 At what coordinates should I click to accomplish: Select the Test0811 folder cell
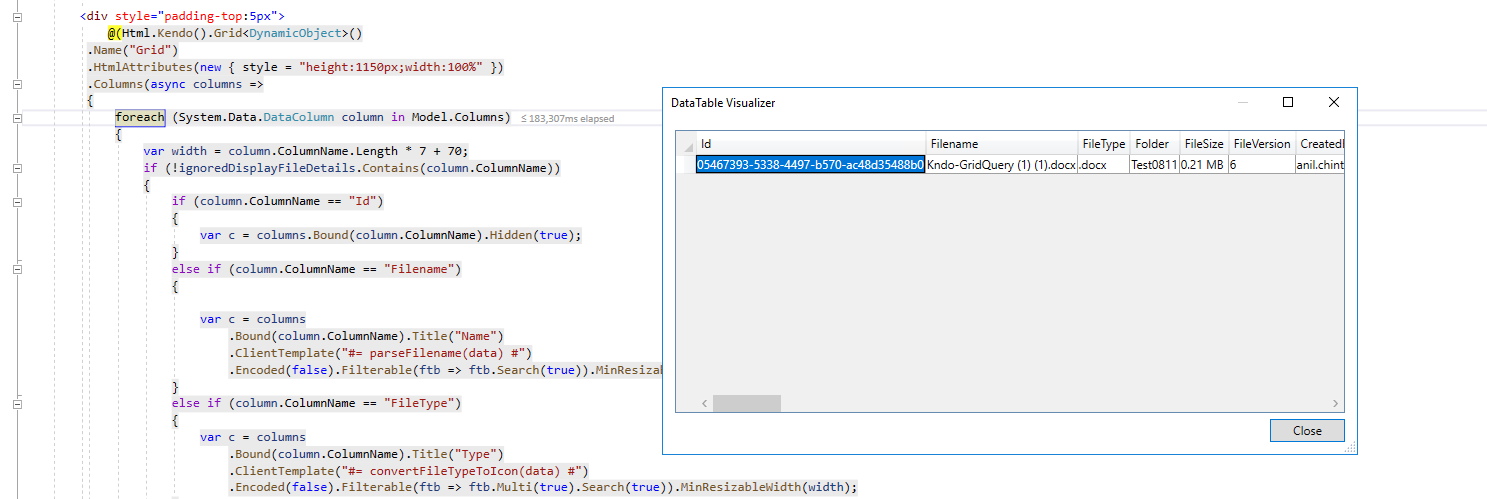click(1155, 165)
